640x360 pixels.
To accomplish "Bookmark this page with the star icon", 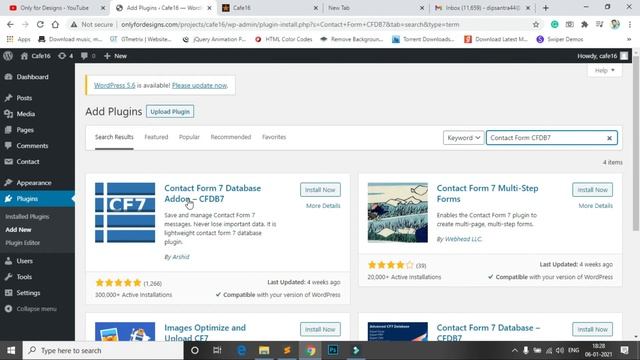I will click(536, 24).
